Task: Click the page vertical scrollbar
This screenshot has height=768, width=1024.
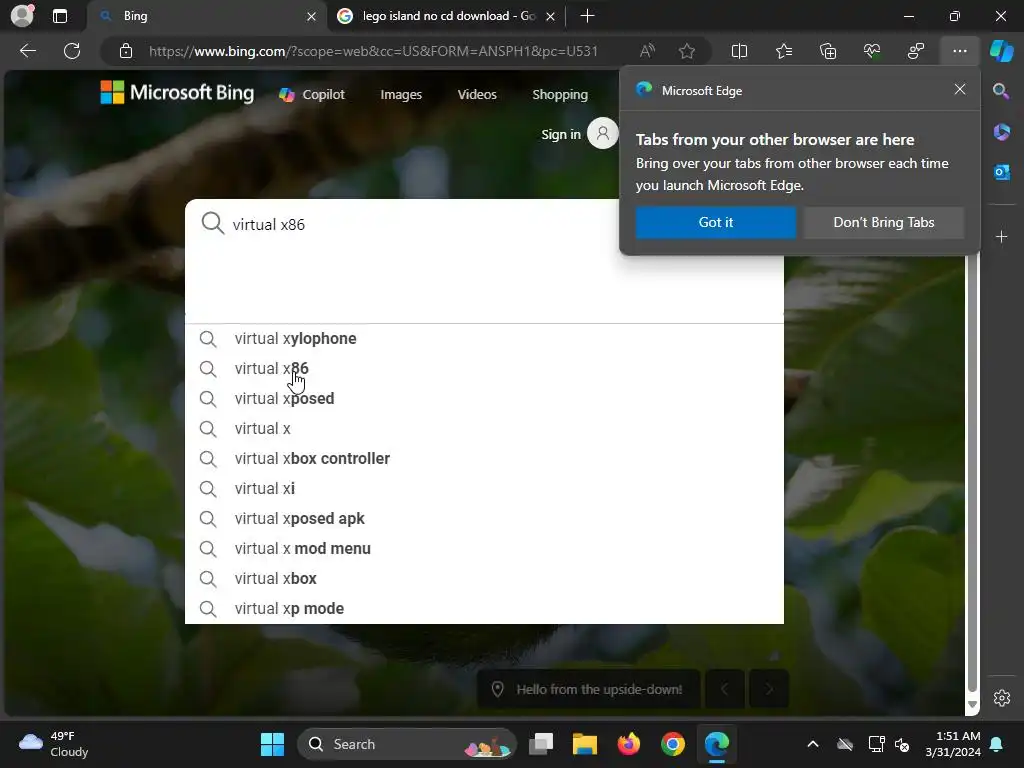Action: pyautogui.click(x=972, y=473)
